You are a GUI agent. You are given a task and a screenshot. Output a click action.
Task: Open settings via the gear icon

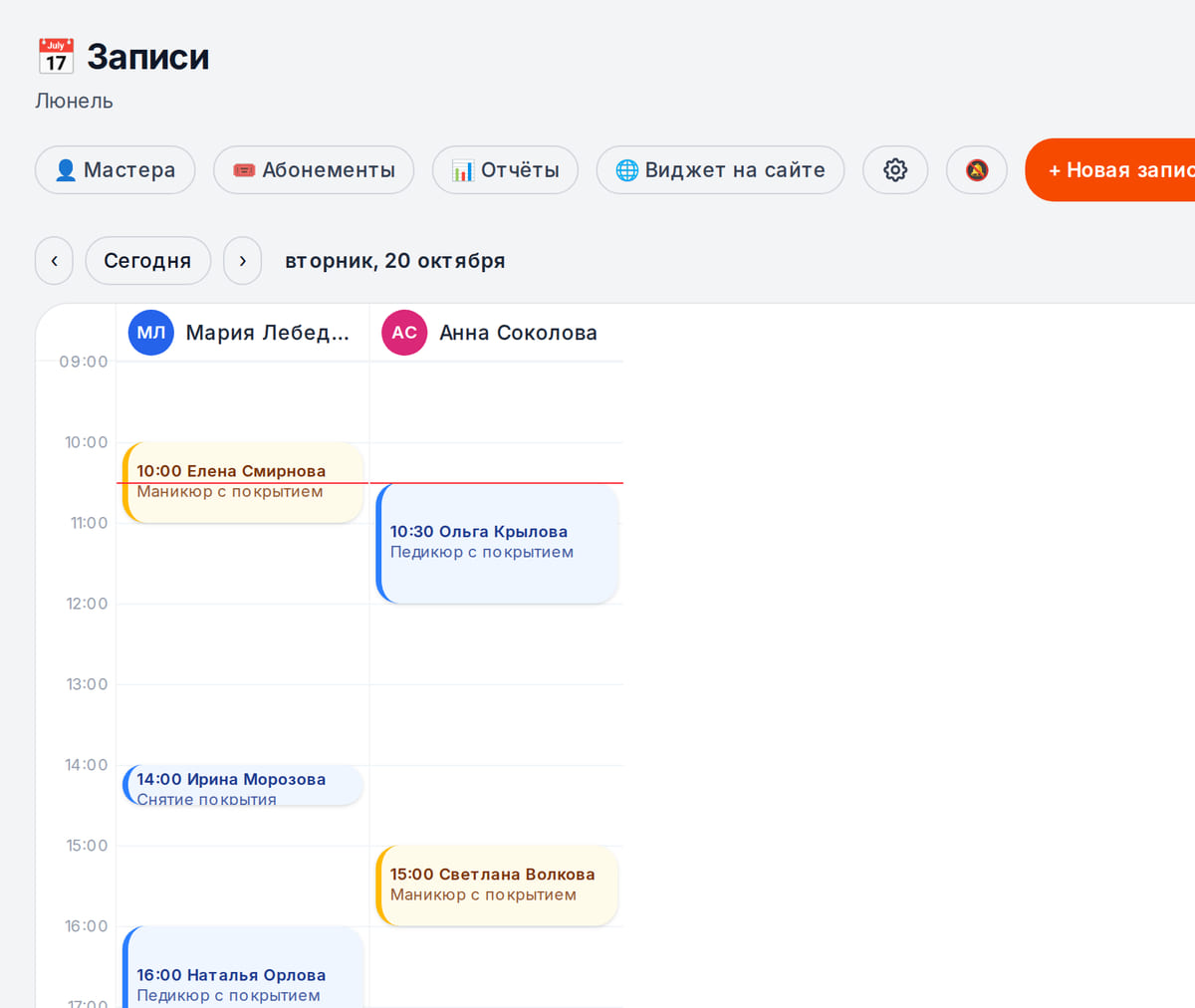click(895, 170)
